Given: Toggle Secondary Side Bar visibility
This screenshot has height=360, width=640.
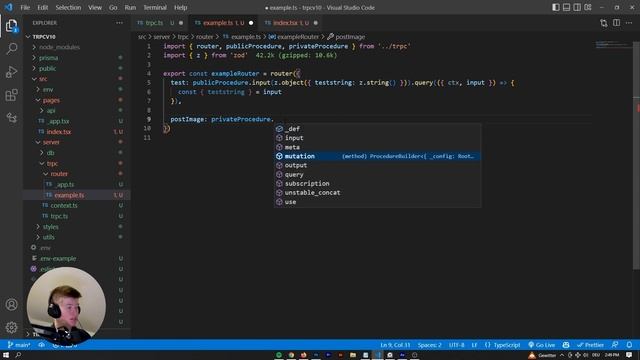Looking at the screenshot, I should point(577,7).
